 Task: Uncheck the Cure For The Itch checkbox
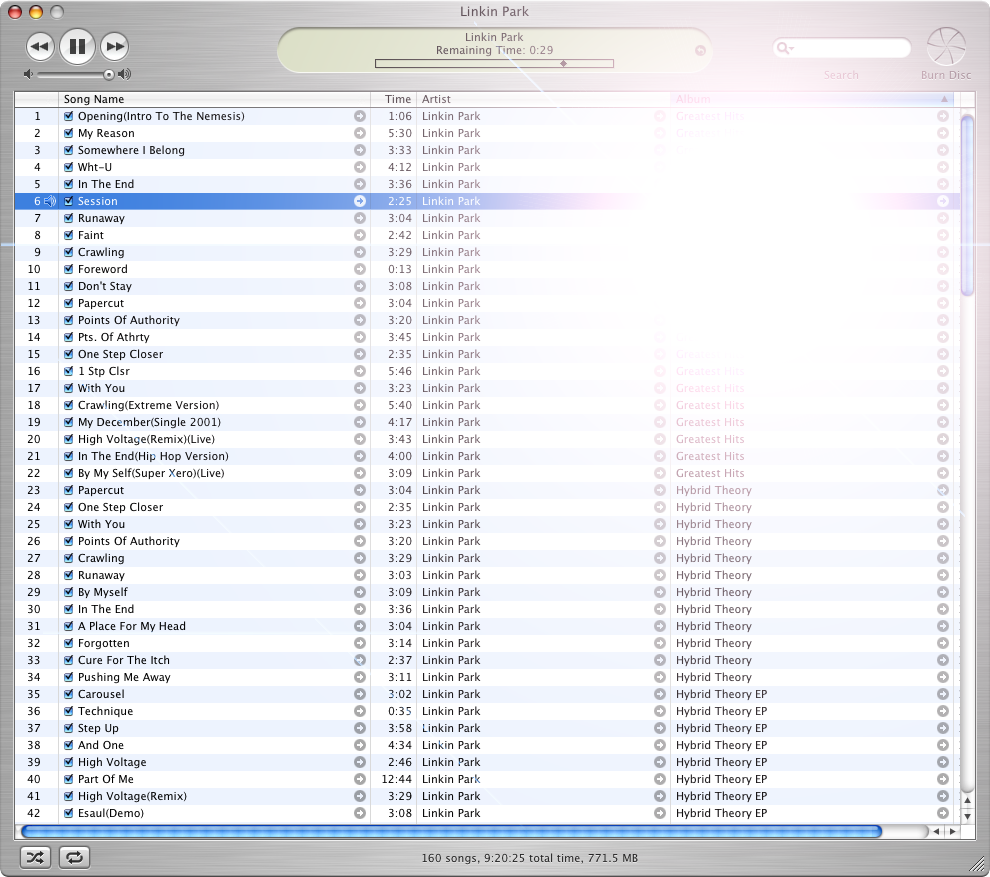(x=69, y=660)
